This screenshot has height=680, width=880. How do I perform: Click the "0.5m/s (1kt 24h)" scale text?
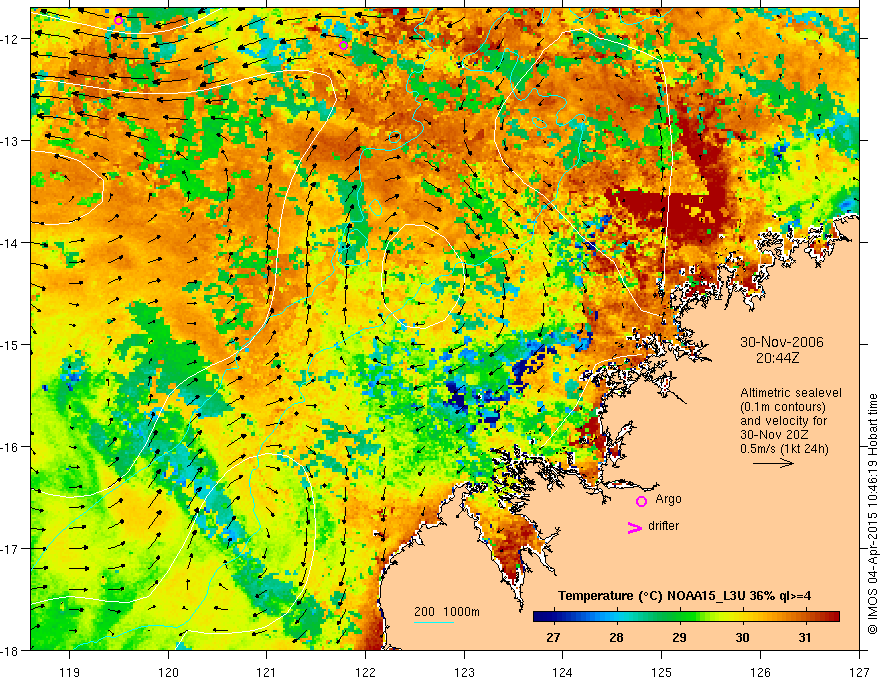pyautogui.click(x=784, y=449)
